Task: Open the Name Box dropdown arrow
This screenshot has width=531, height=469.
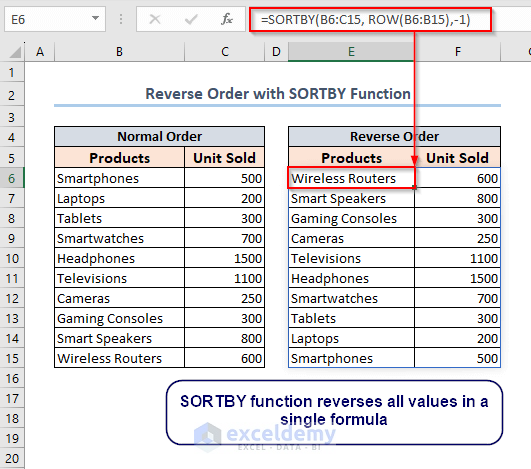Action: coord(95,18)
